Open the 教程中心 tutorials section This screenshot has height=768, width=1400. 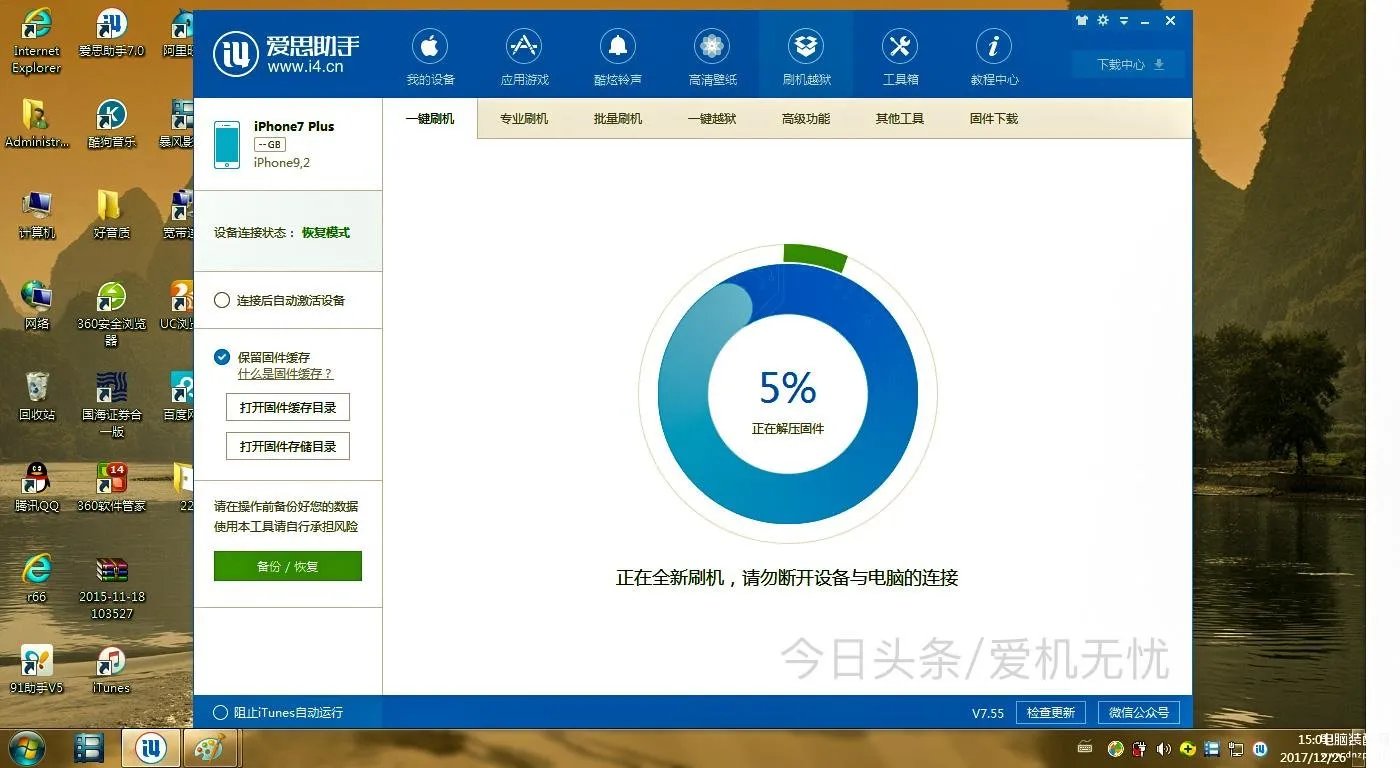tap(993, 55)
